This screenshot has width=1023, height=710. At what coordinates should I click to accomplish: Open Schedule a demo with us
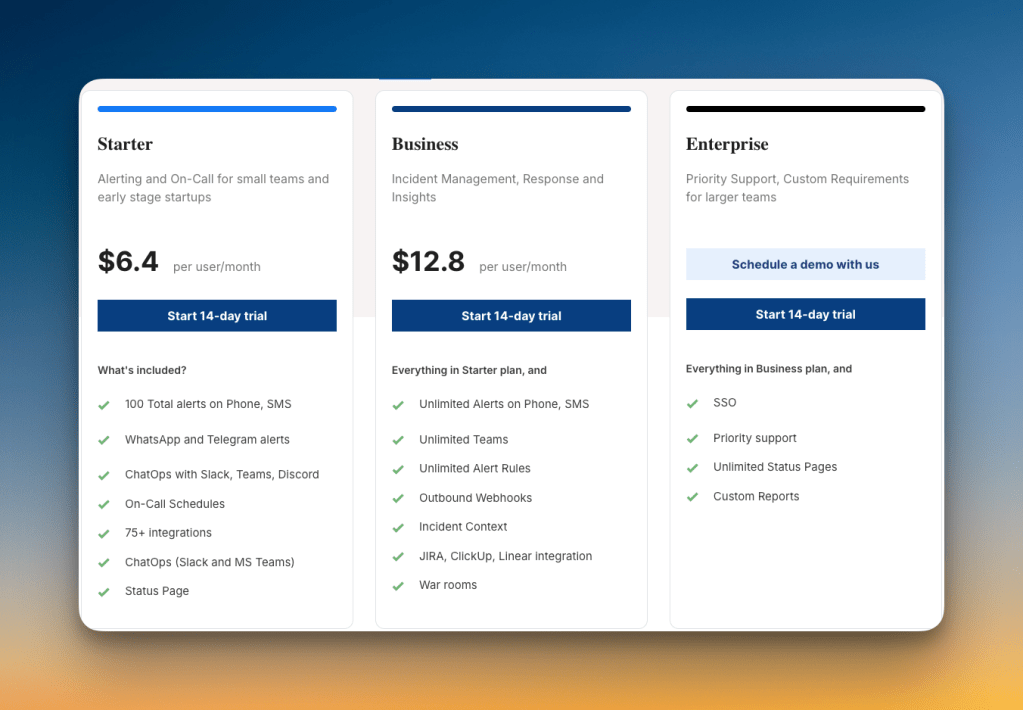[x=805, y=263]
